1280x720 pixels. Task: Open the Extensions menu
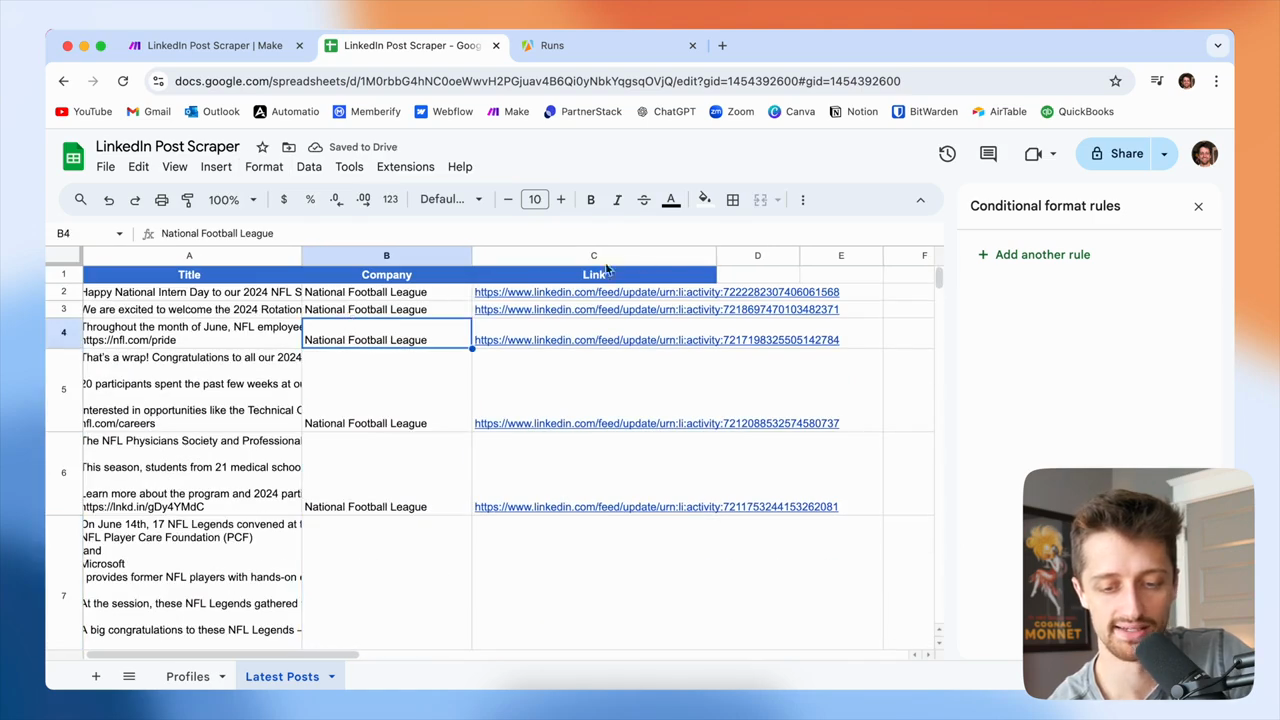click(405, 167)
